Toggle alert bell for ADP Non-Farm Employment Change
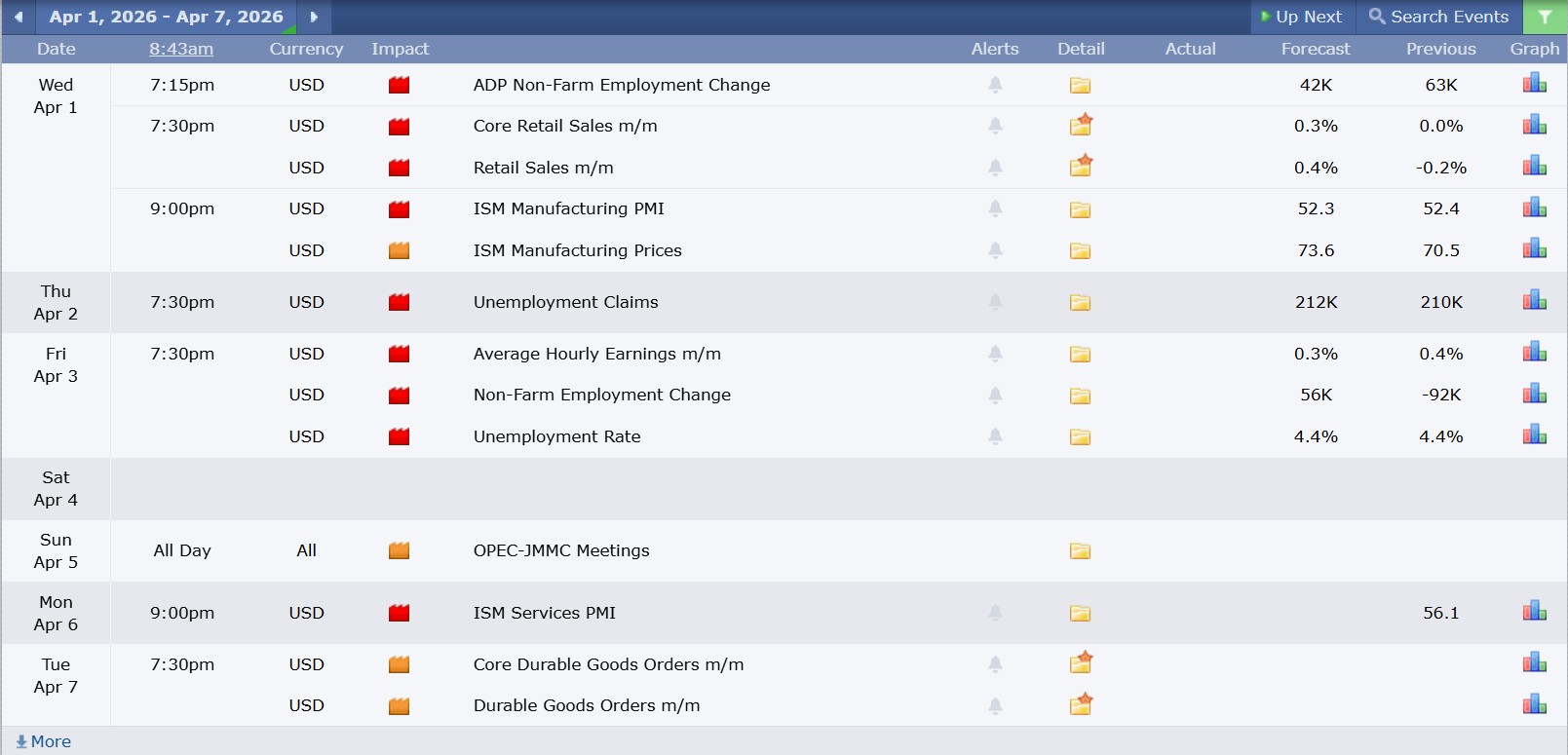 (x=995, y=85)
